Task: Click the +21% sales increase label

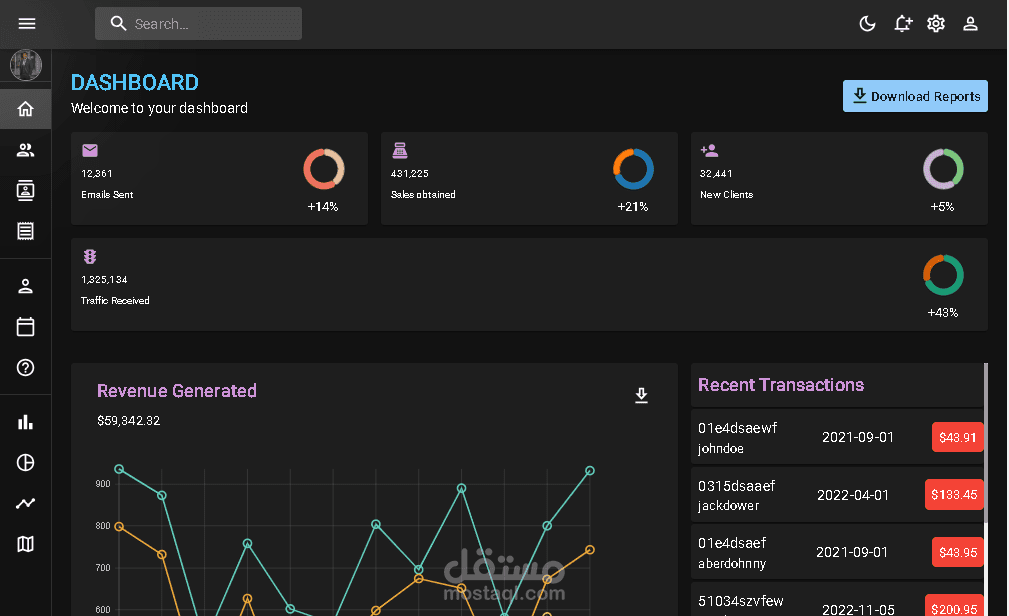Action: pyautogui.click(x=633, y=207)
